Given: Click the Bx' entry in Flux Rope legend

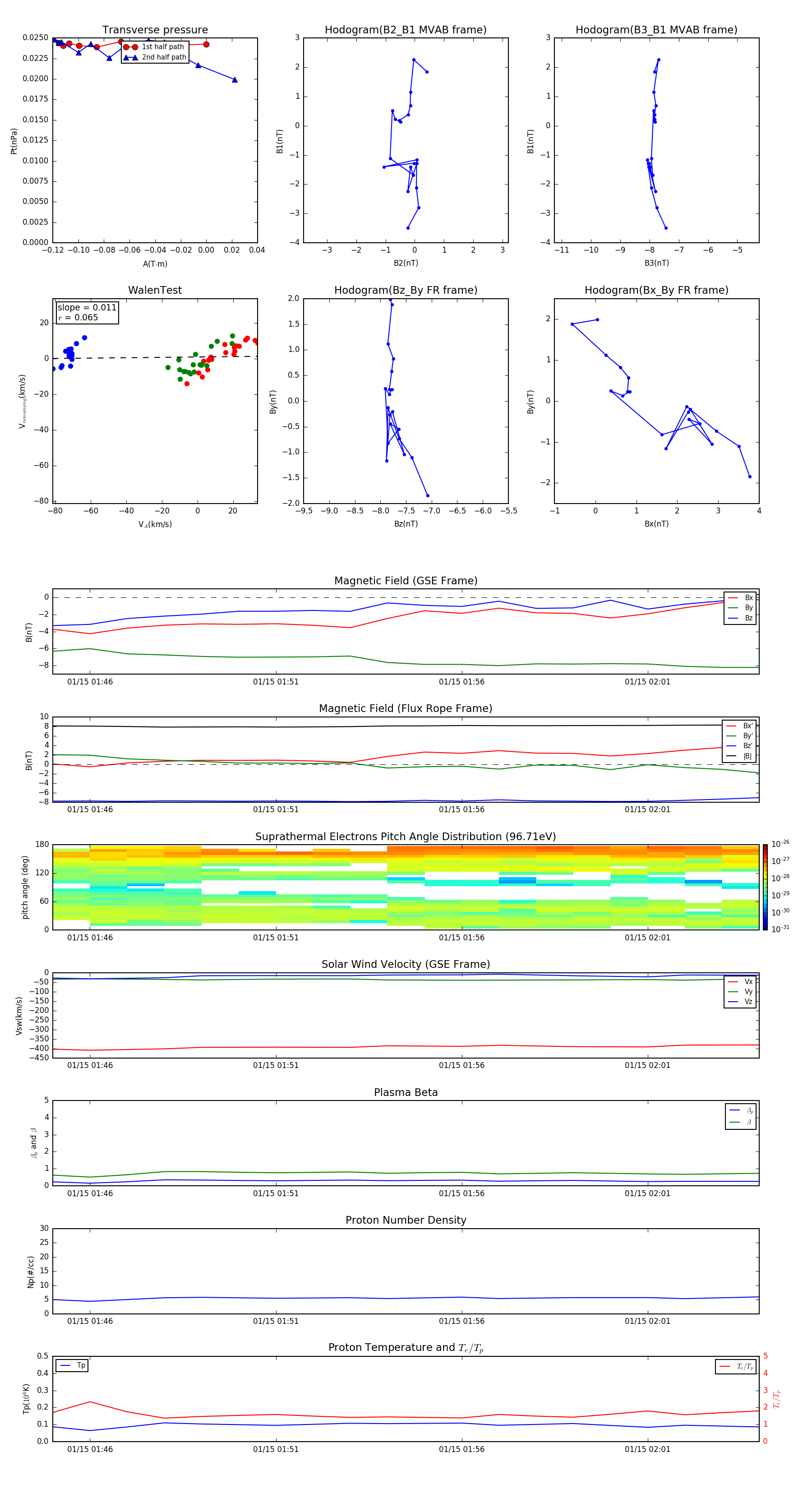Looking at the screenshot, I should pos(740,726).
